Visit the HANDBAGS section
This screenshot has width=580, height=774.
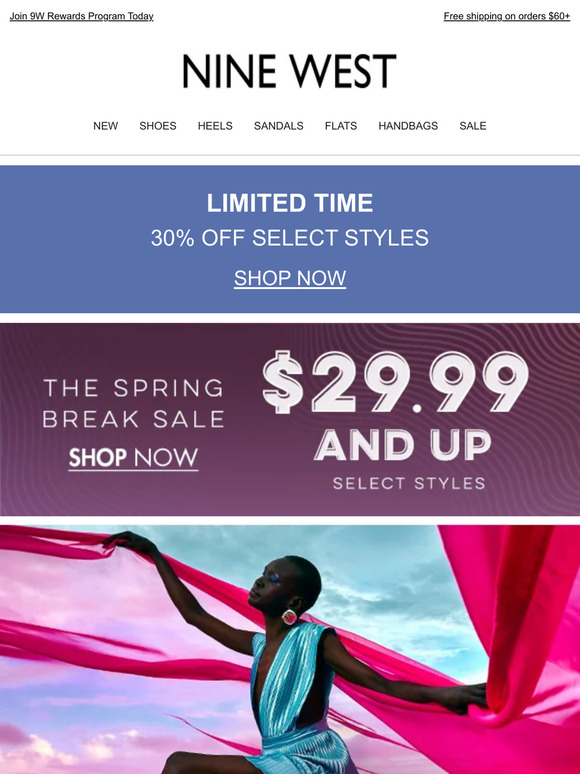(408, 126)
